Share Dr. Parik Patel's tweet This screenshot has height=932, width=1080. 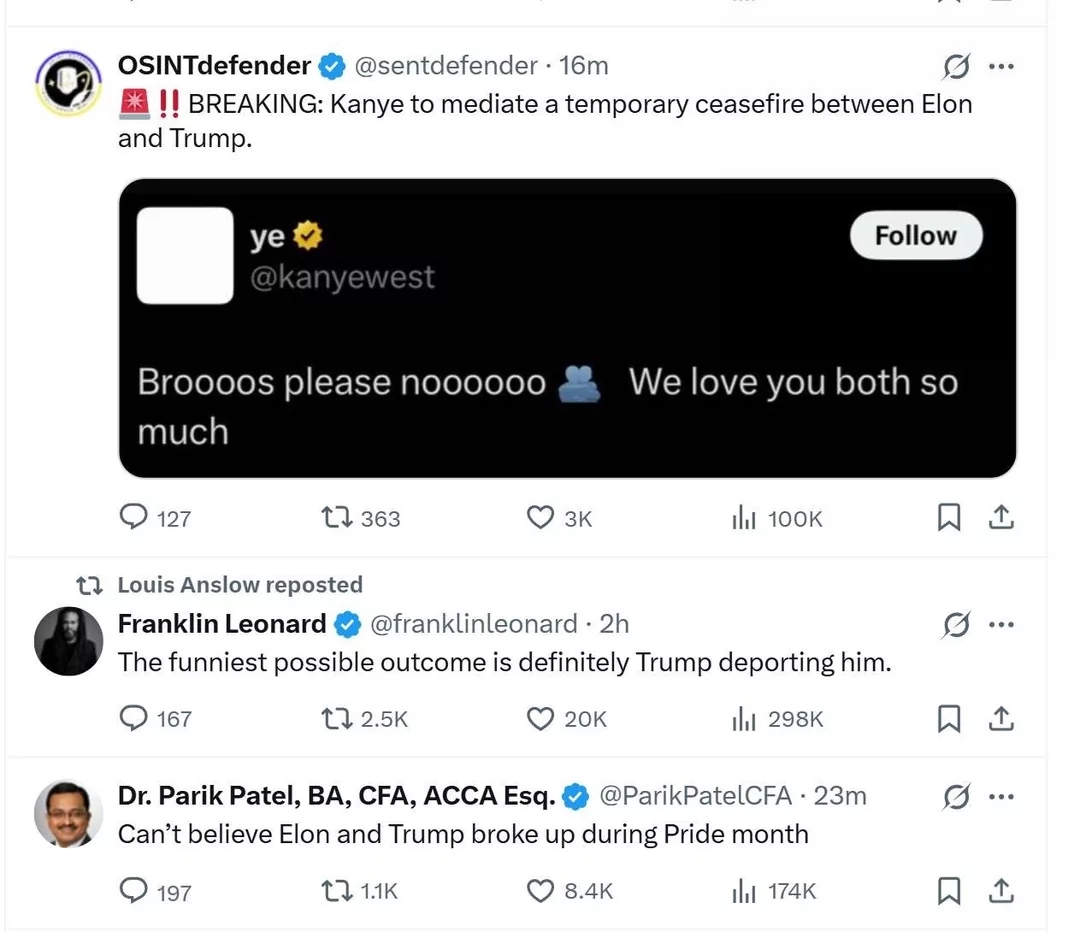(1001, 891)
